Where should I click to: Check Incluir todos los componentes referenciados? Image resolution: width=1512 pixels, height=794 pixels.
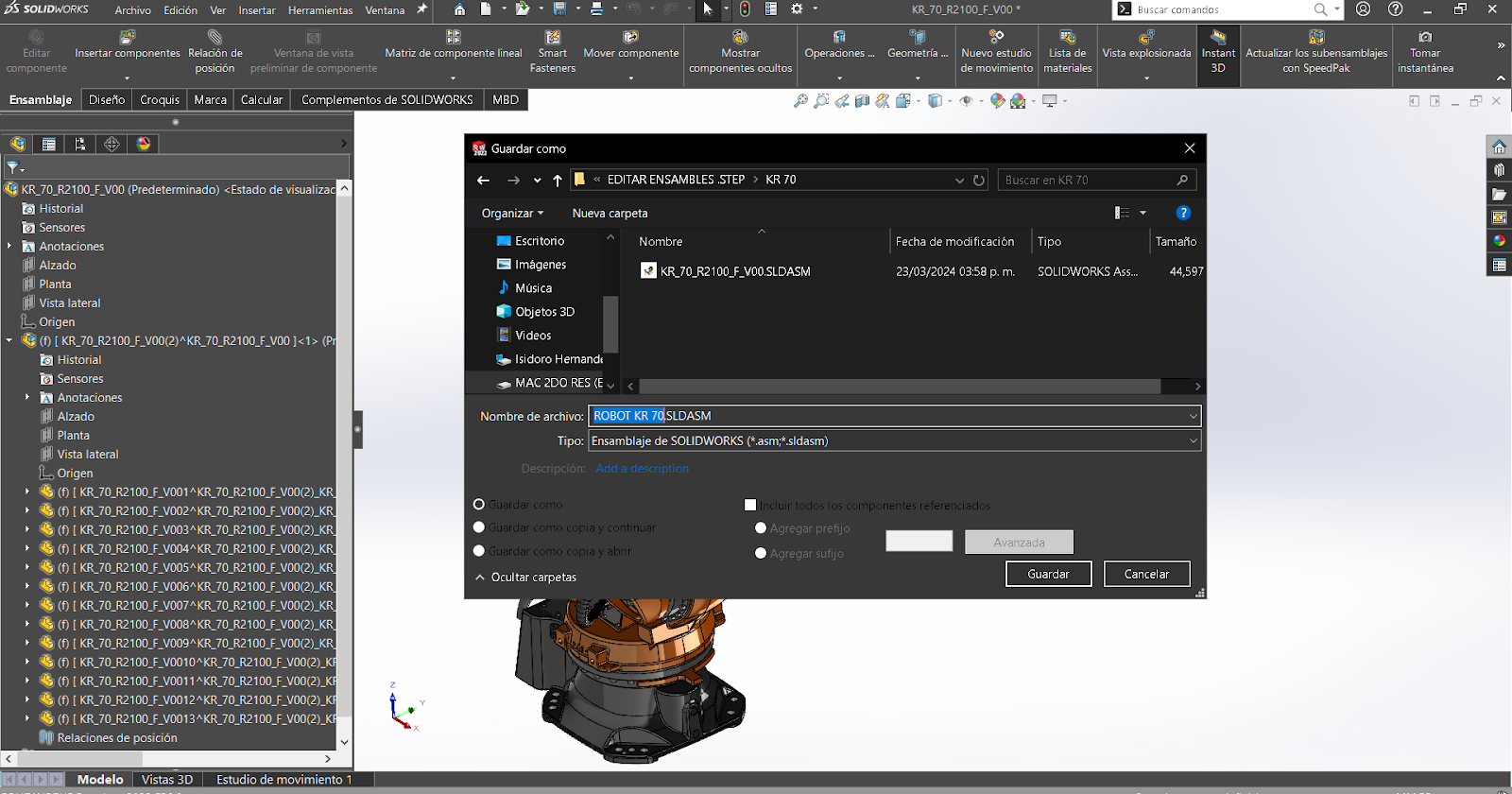point(750,505)
